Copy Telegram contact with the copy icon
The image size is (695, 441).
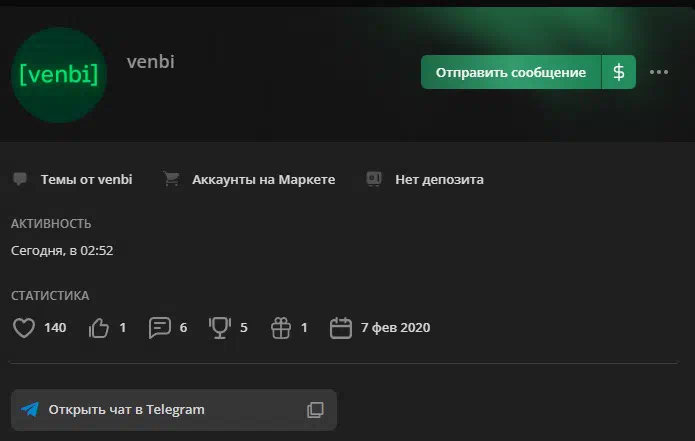click(x=315, y=410)
